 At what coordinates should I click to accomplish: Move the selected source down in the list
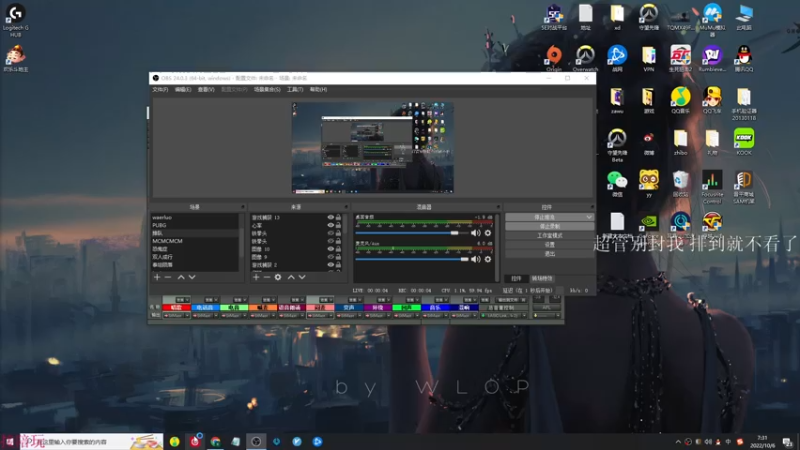[x=302, y=277]
